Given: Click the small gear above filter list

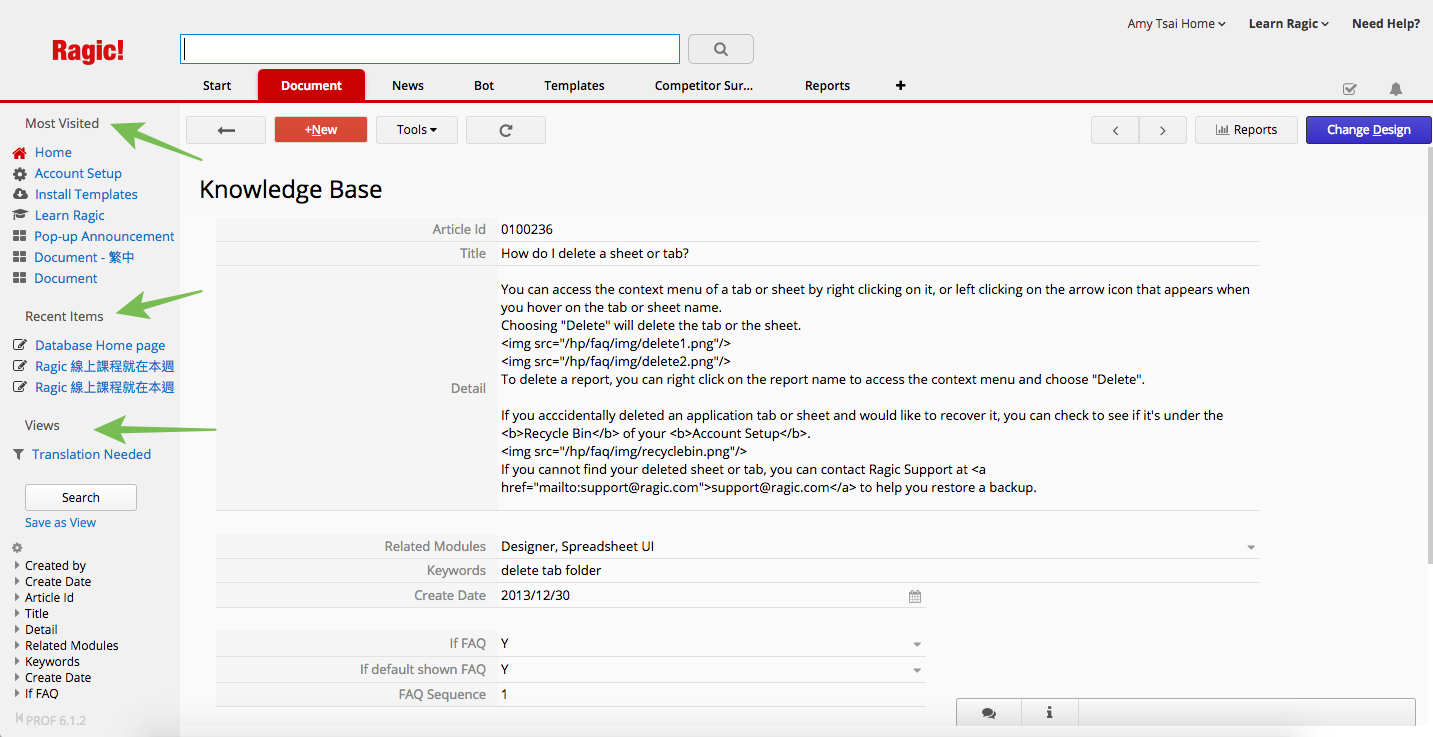Looking at the screenshot, I should [17, 548].
